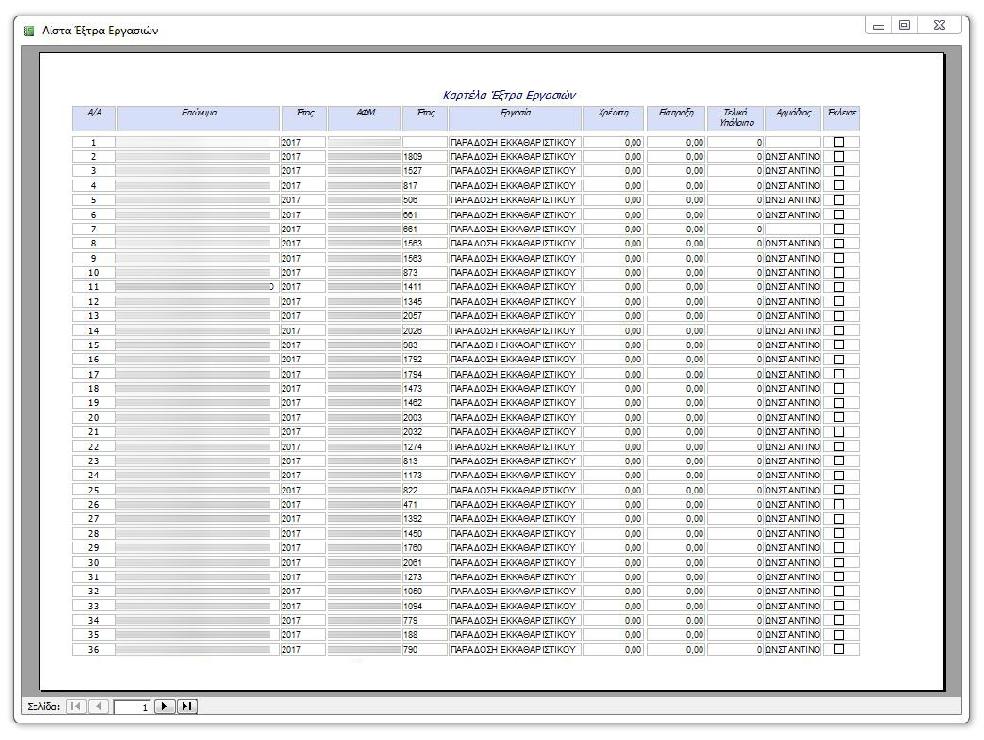Select code 817 in row 4
The image size is (984, 740).
pyautogui.click(x=410, y=185)
